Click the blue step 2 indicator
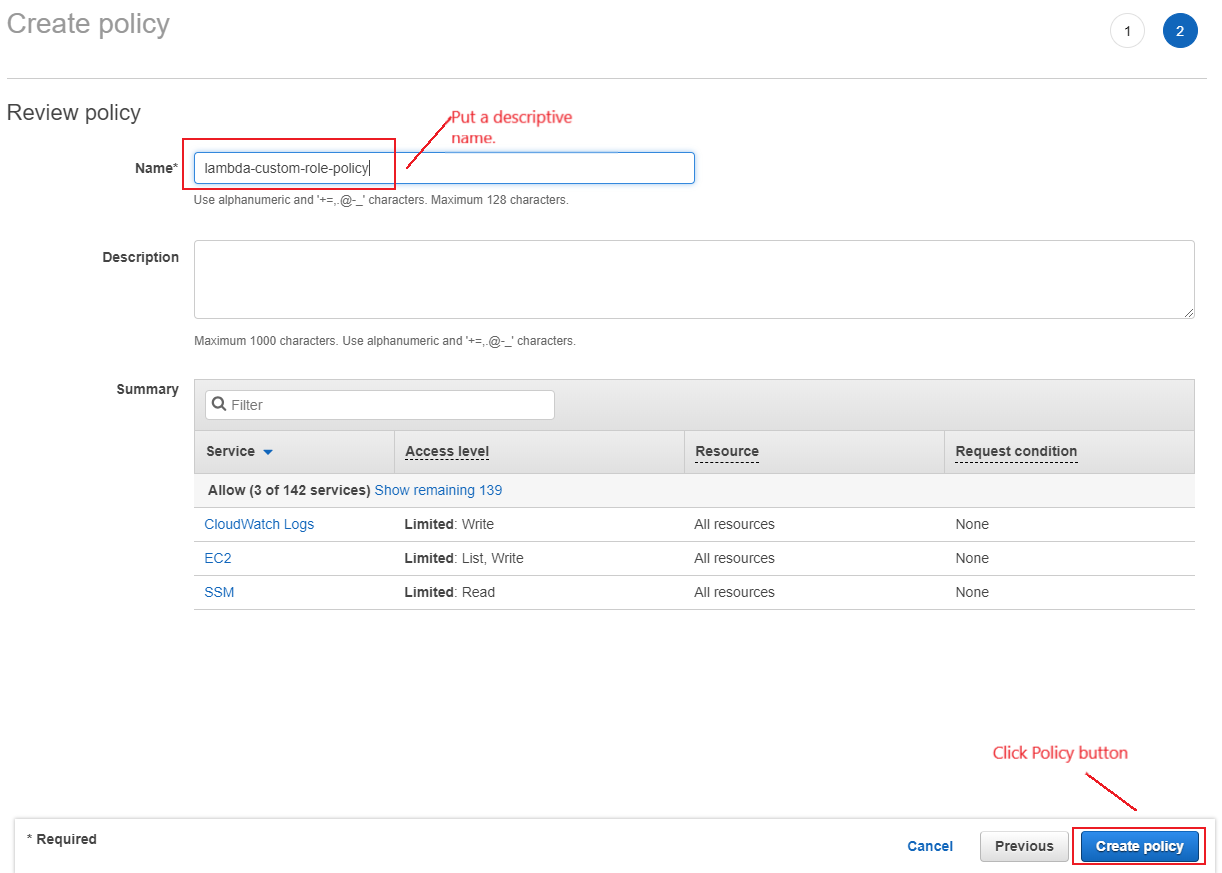 (x=1180, y=30)
